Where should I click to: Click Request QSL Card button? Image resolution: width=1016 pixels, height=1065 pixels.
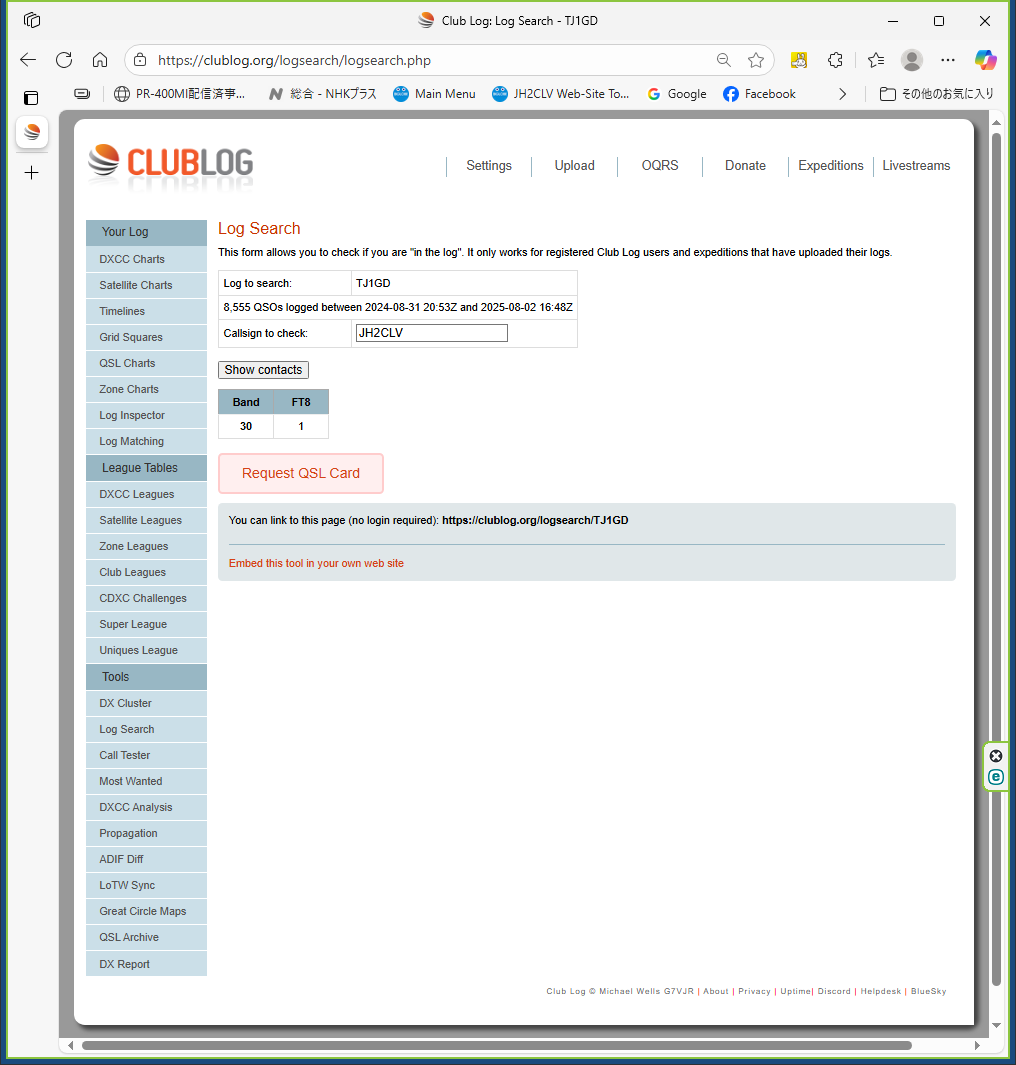pos(301,473)
